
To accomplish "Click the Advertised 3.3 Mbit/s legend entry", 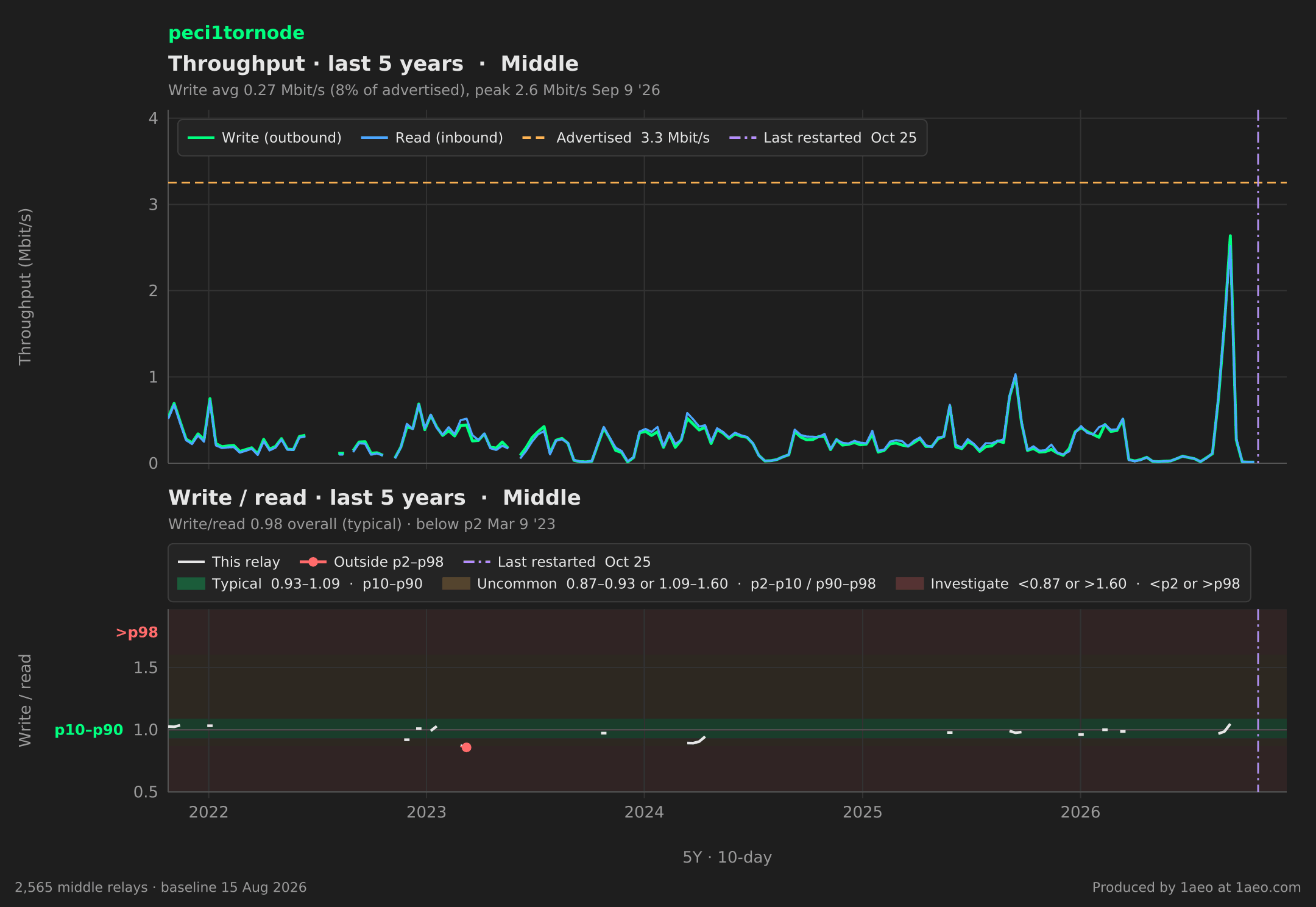I will tap(616, 138).
